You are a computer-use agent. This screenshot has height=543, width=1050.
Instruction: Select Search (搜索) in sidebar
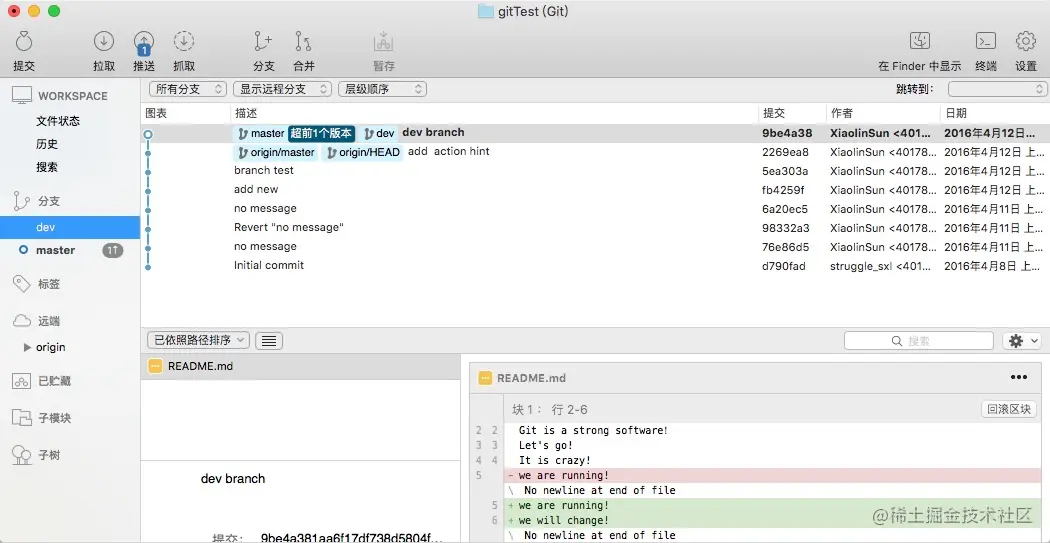[47, 167]
